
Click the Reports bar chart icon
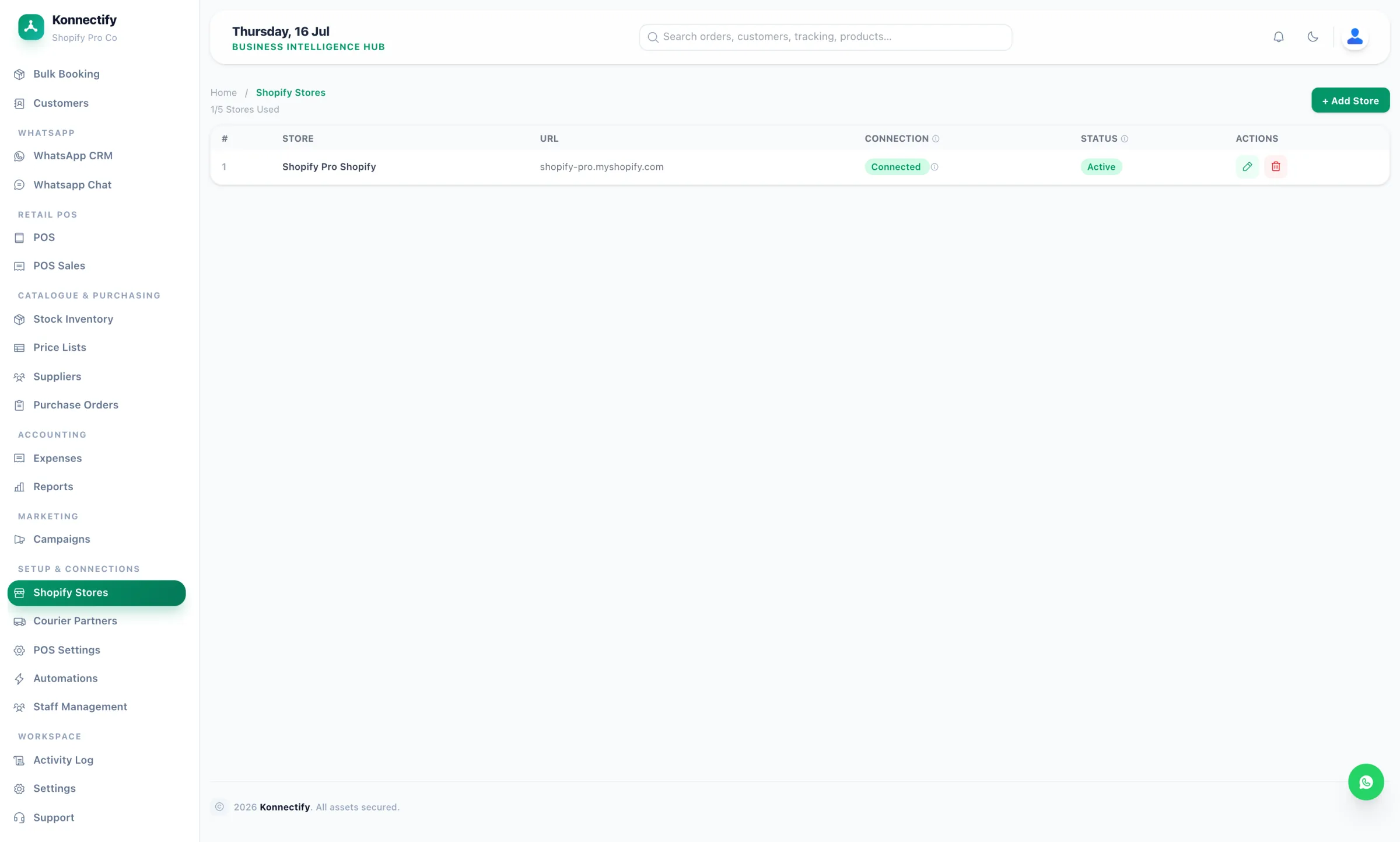point(19,487)
